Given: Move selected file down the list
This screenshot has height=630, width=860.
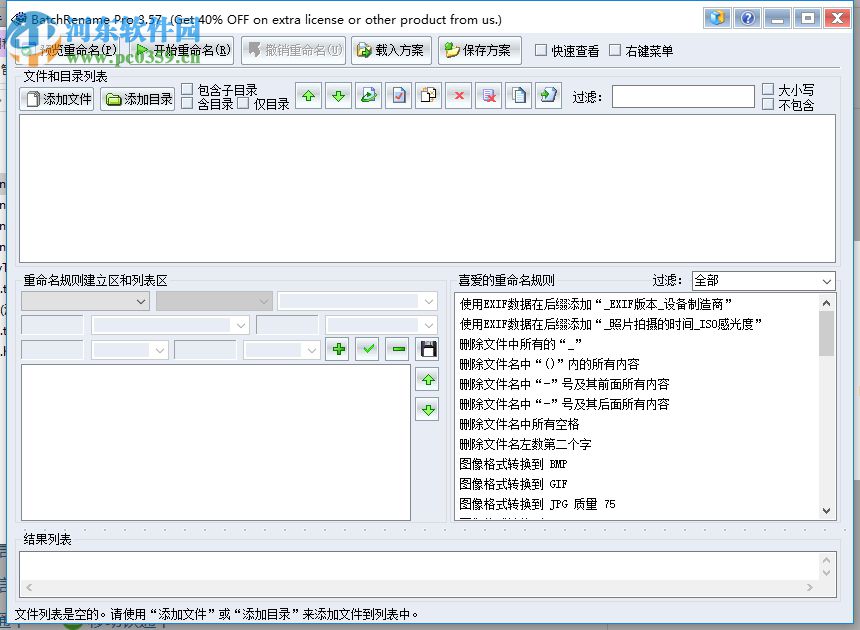Looking at the screenshot, I should [x=338, y=96].
